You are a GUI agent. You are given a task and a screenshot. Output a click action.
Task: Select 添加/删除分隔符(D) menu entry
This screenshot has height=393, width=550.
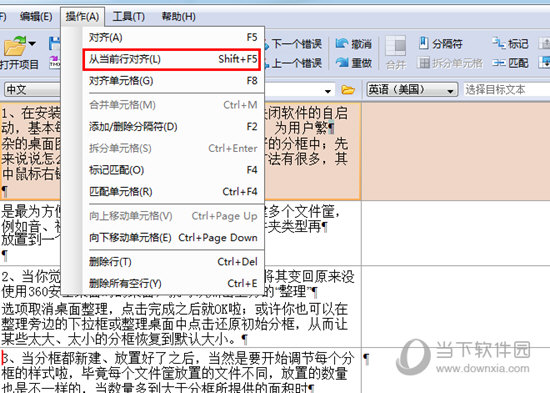click(173, 126)
